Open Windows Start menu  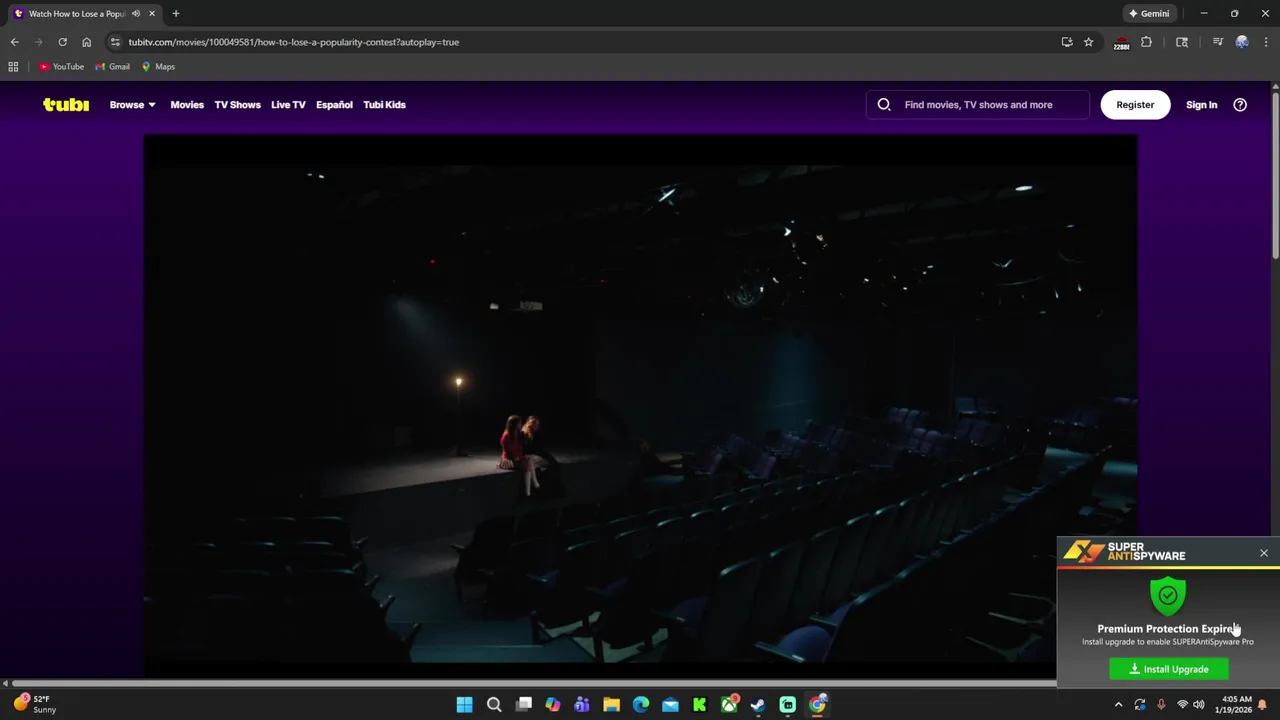pyautogui.click(x=464, y=705)
